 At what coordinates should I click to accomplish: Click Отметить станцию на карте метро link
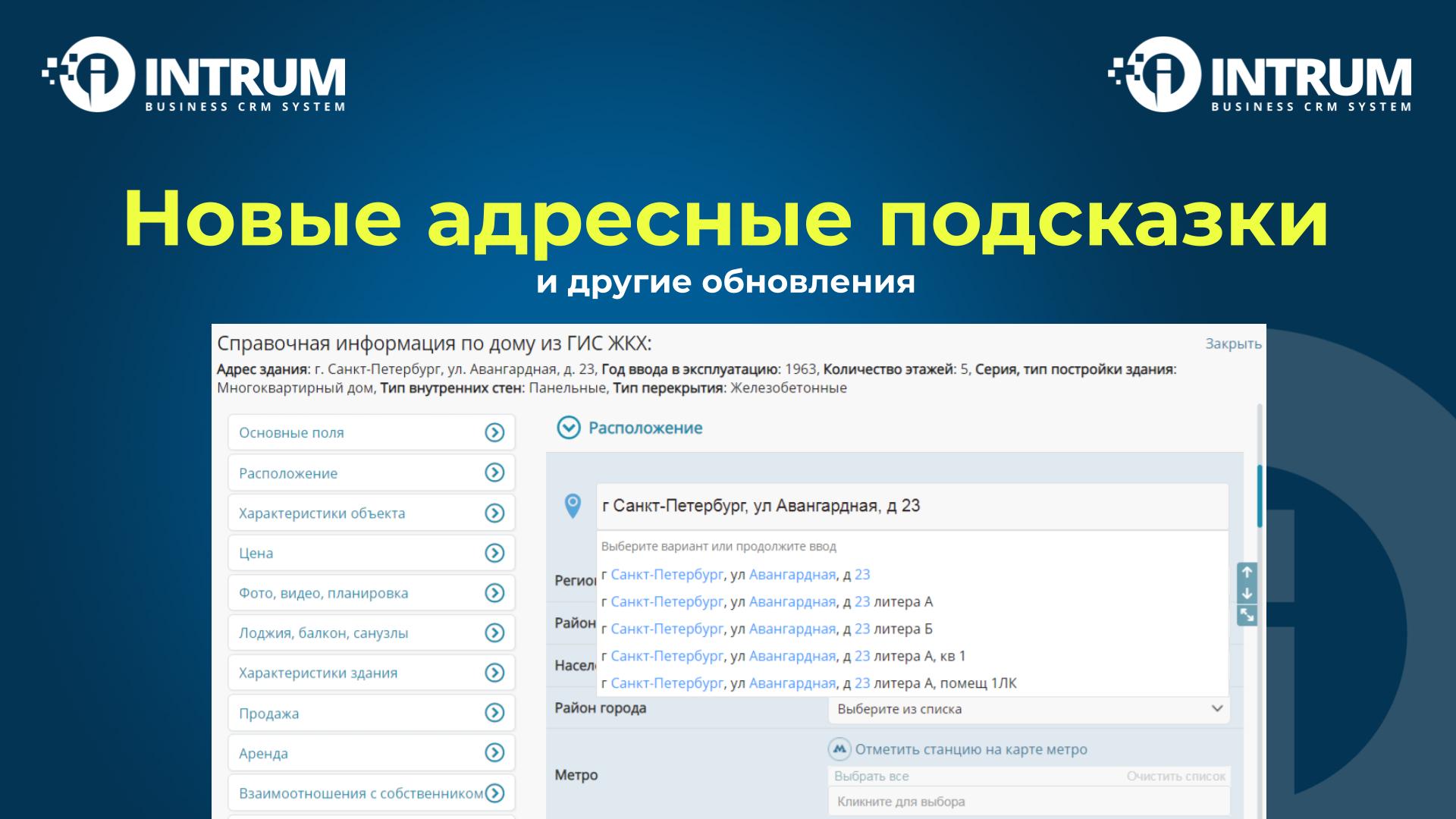point(971,749)
